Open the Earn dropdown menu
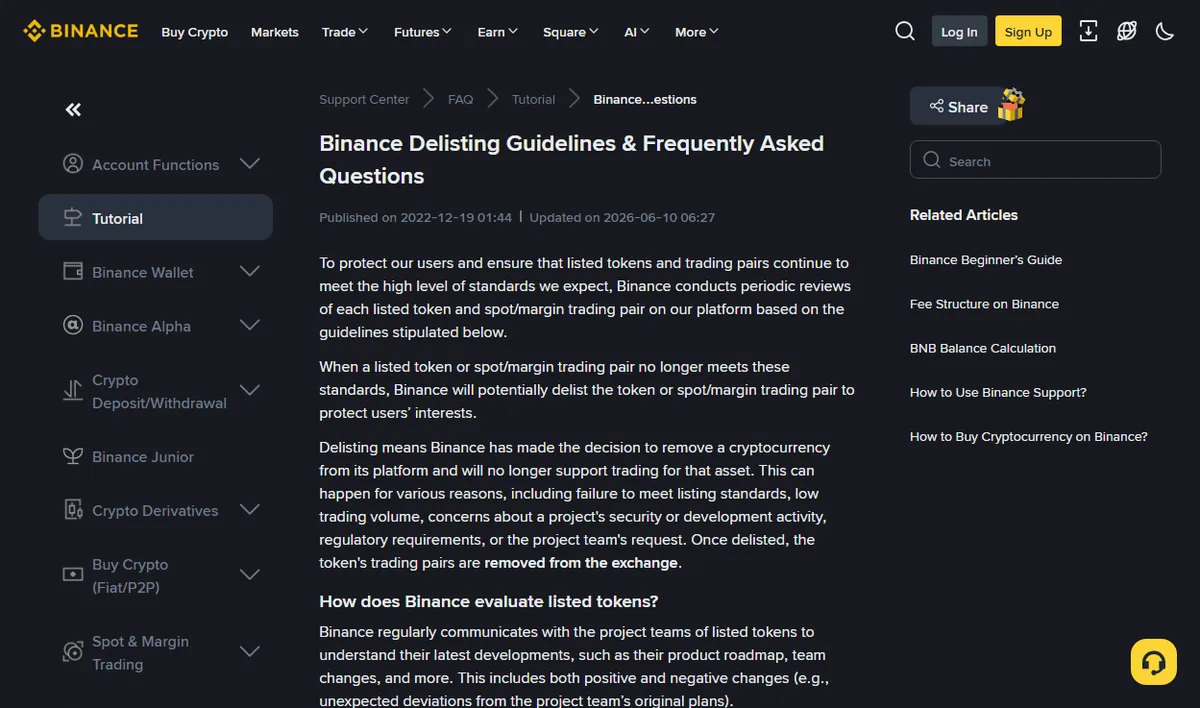1200x708 pixels. (498, 32)
